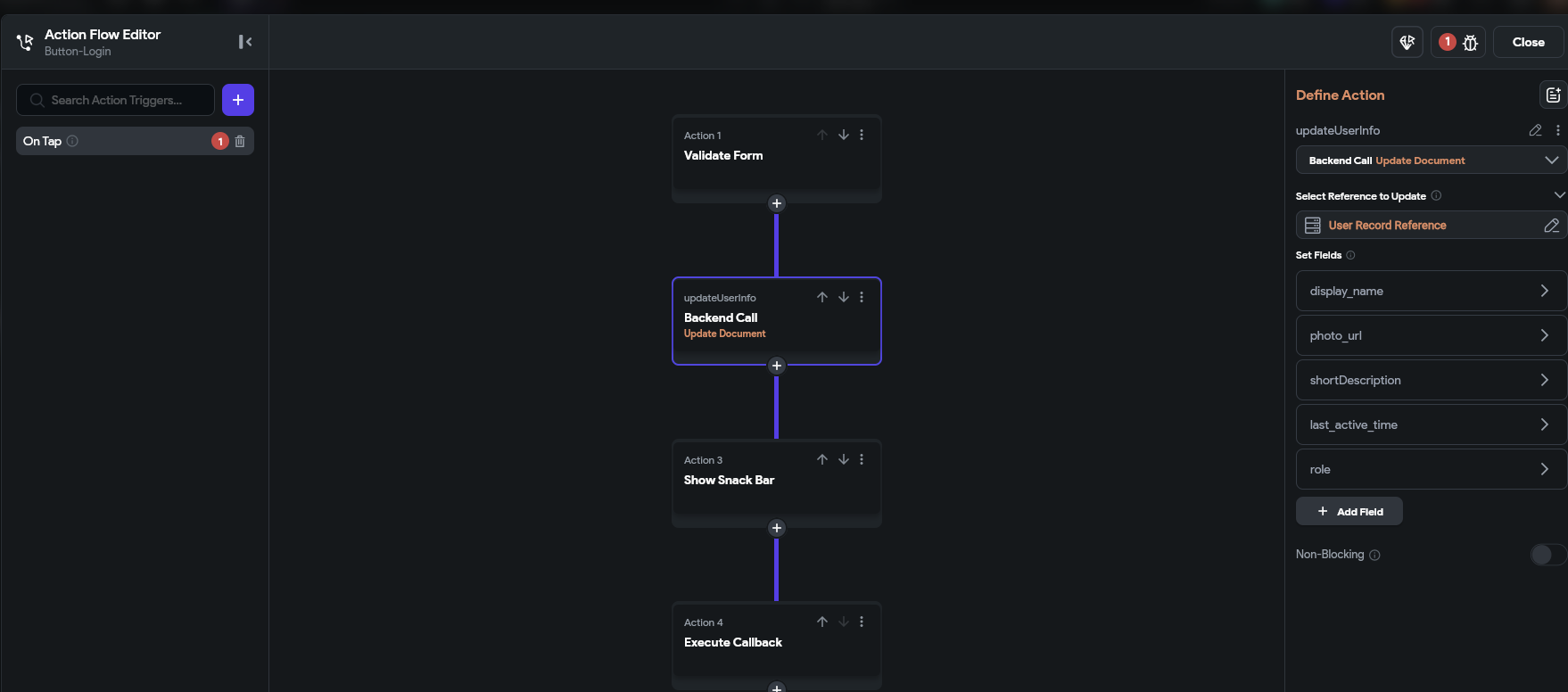Select the Show Snack Bar action card
The image size is (1568, 692).
tap(777, 483)
